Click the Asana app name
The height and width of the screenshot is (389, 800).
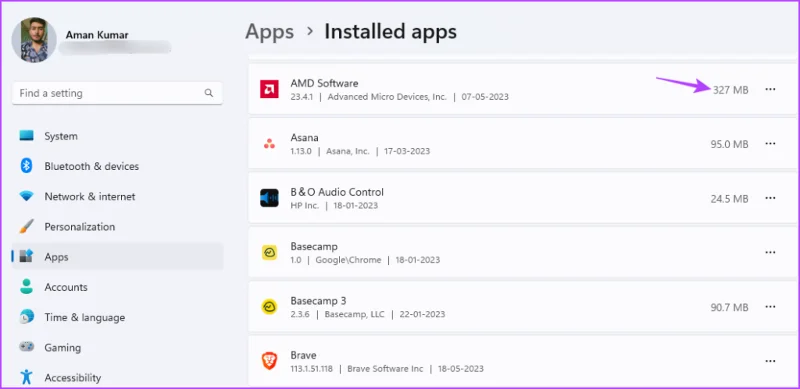305,137
